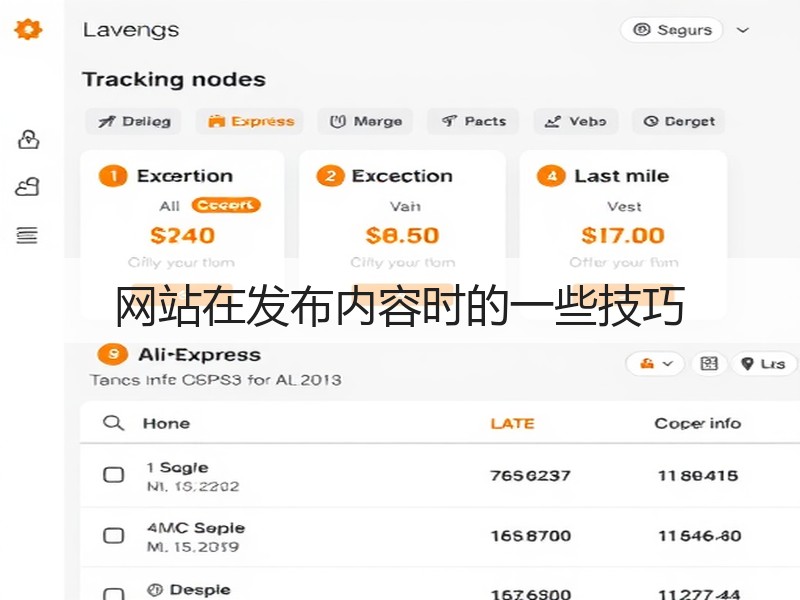Open the cloud icon in sidebar
Screen dimensions: 800x600
pos(28,187)
